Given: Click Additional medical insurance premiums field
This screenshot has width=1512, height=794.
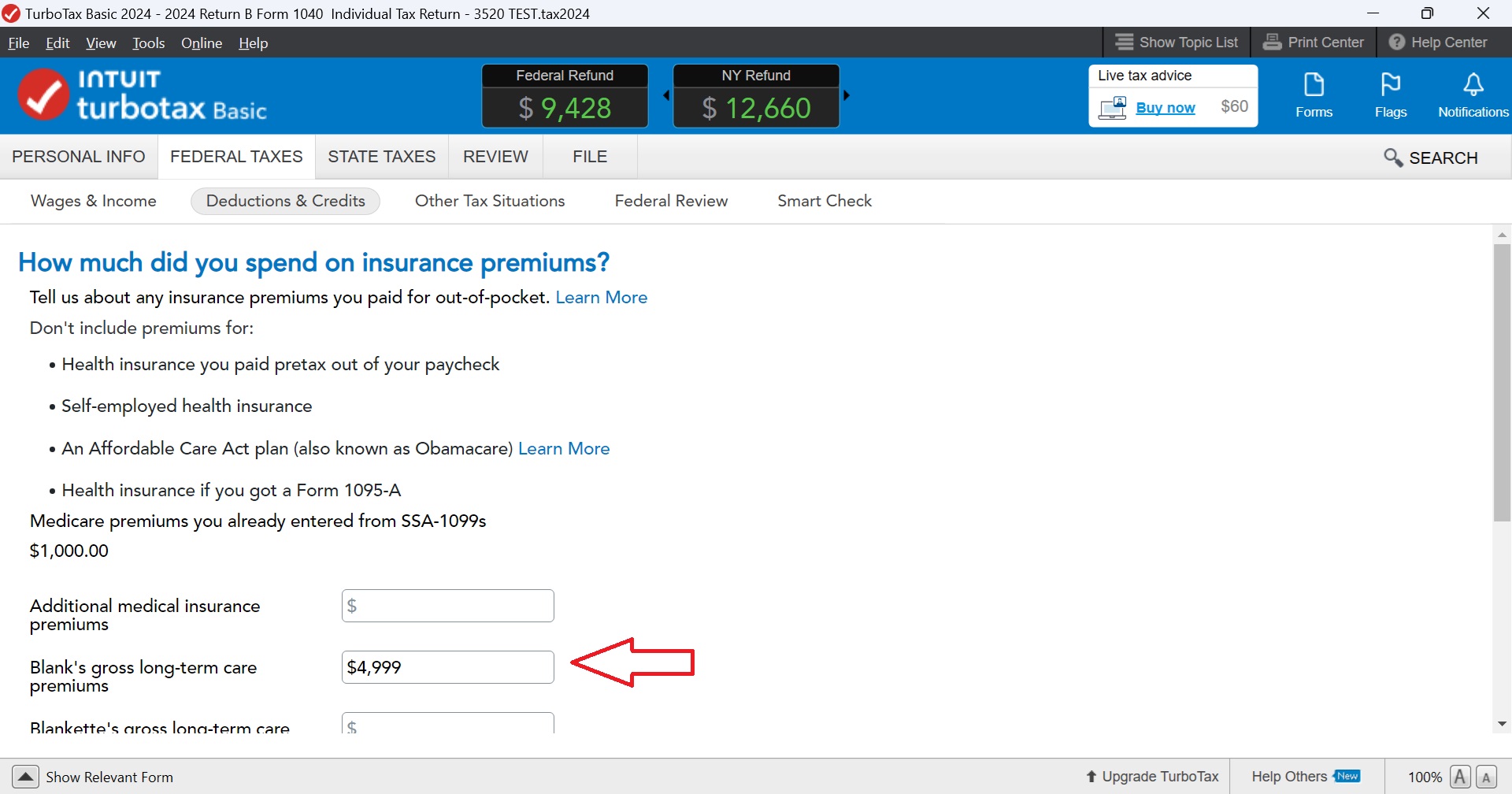Looking at the screenshot, I should 448,606.
